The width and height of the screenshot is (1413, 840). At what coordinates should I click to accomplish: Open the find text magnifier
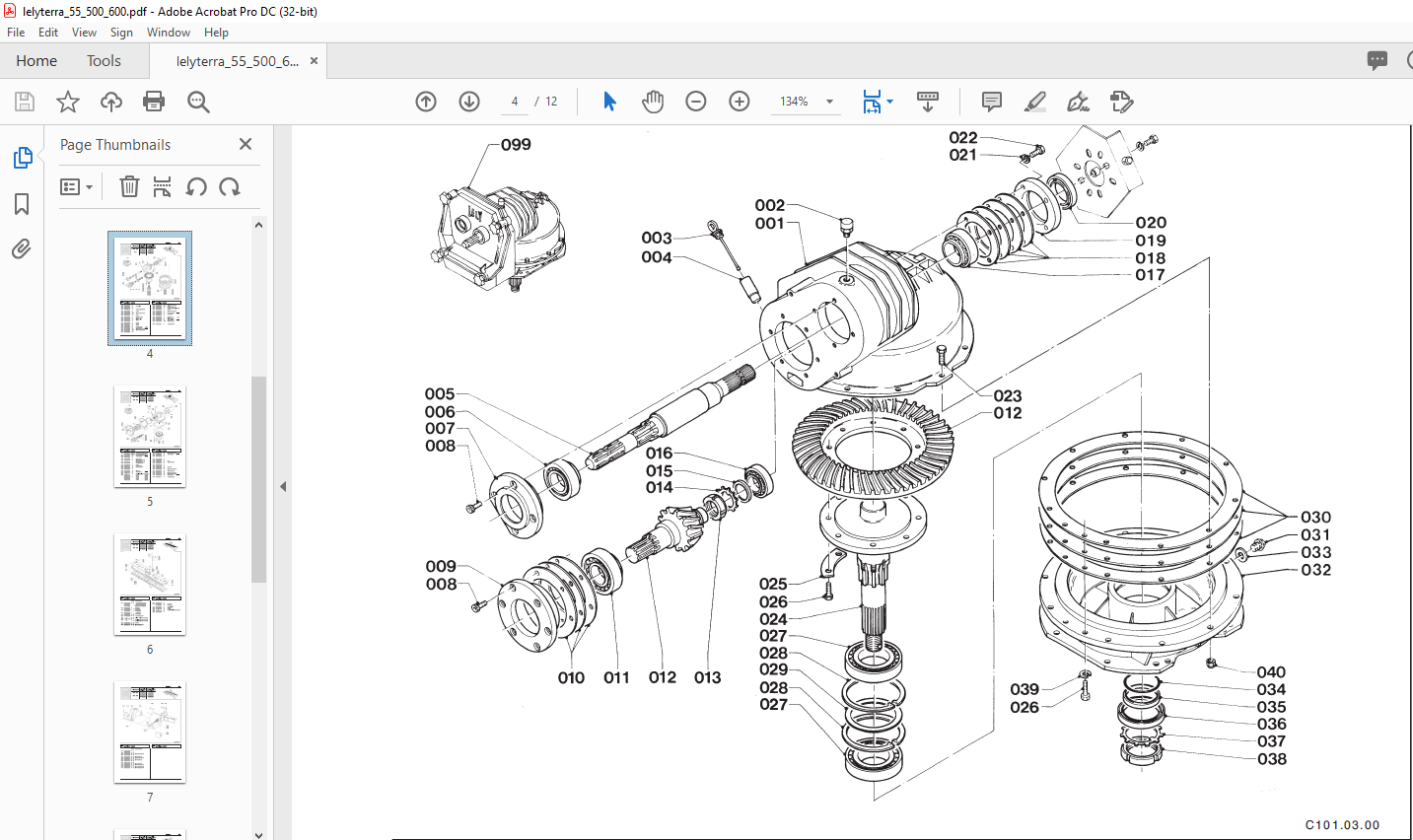coord(198,102)
